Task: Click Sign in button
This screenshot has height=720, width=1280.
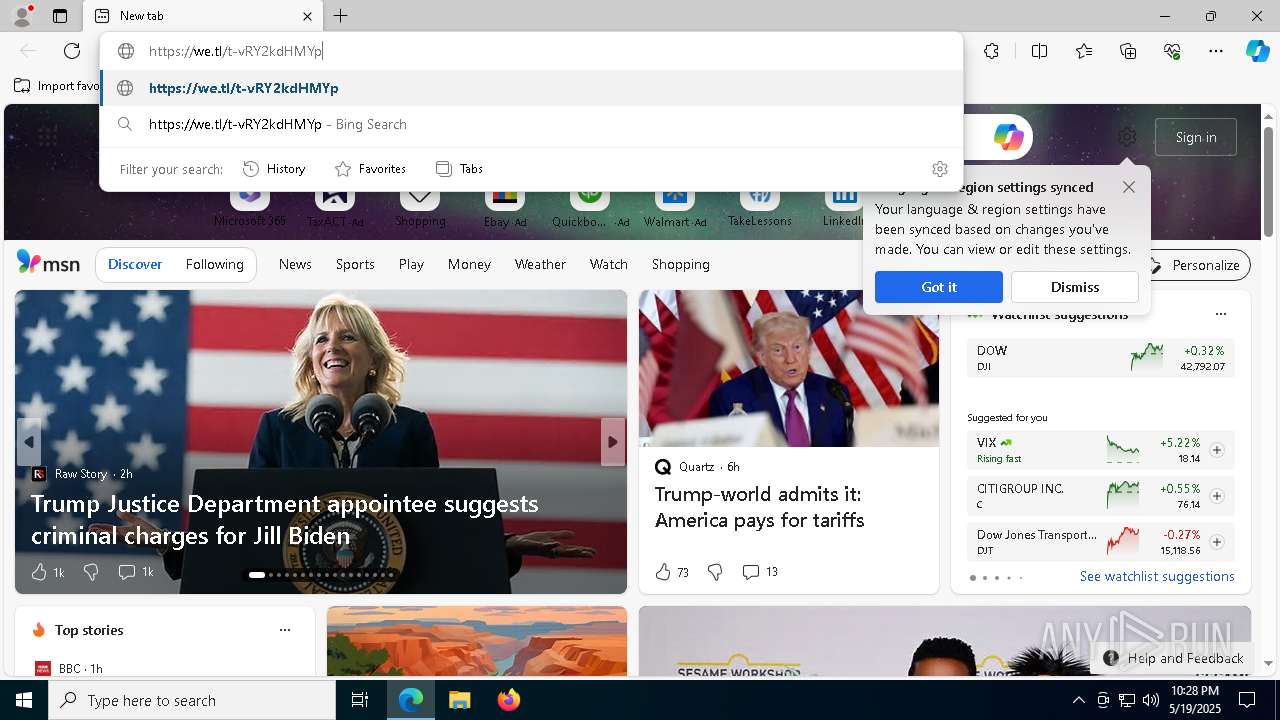Action: (1196, 137)
